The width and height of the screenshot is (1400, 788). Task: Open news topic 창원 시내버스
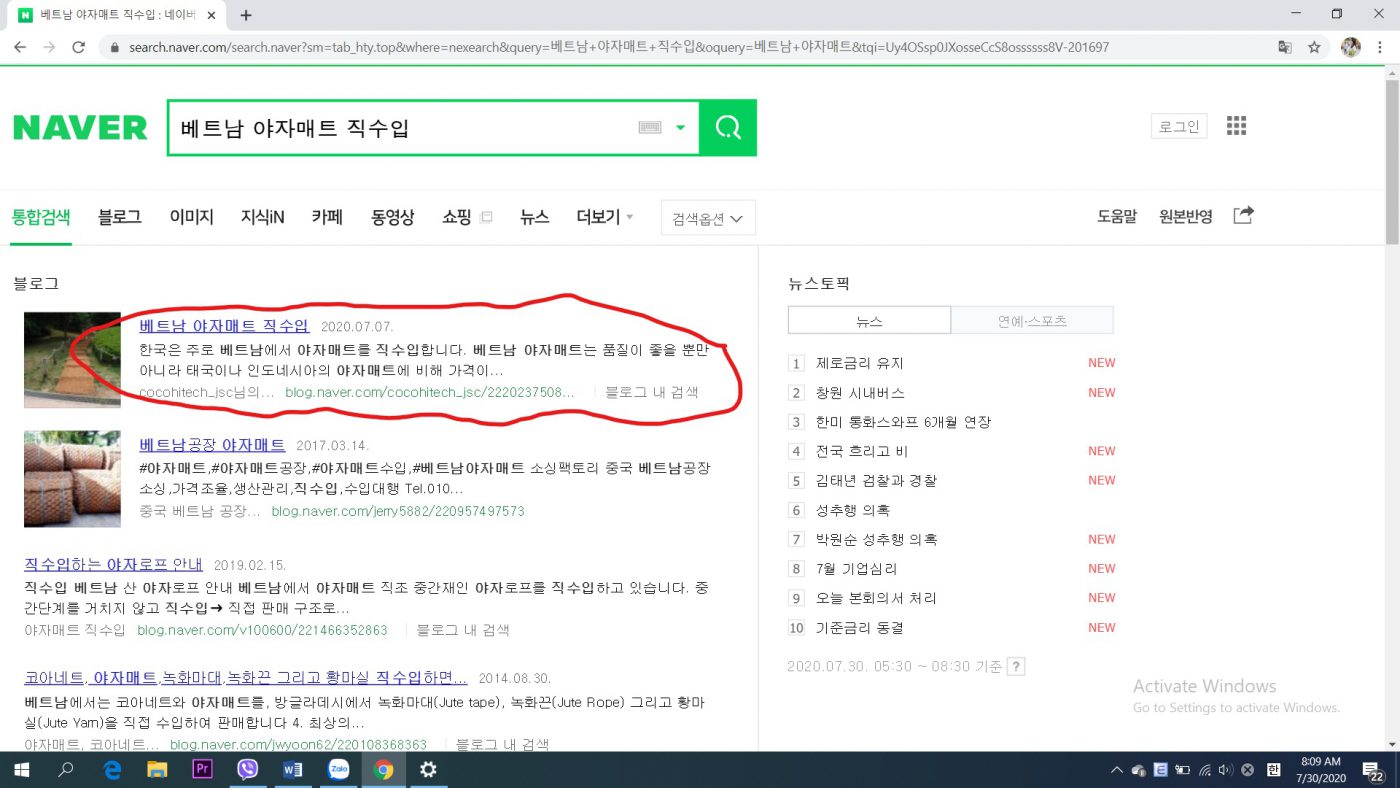(x=860, y=393)
